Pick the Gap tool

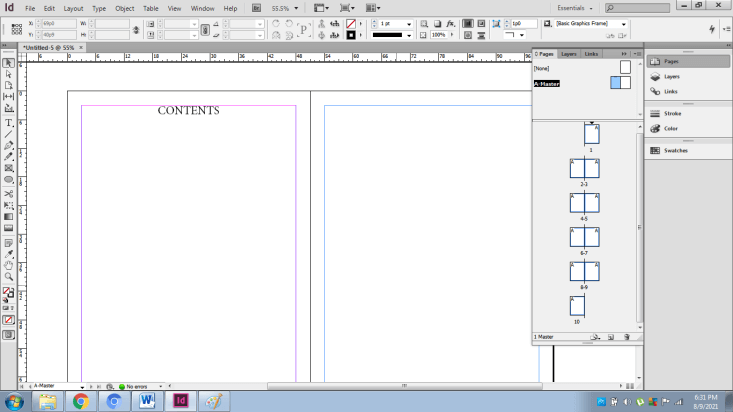pyautogui.click(x=8, y=96)
